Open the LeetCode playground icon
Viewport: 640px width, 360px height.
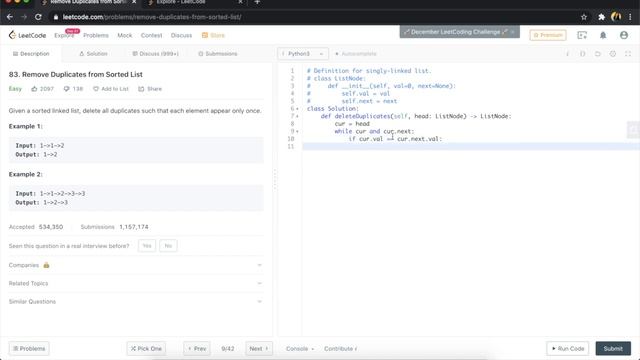click(x=582, y=36)
